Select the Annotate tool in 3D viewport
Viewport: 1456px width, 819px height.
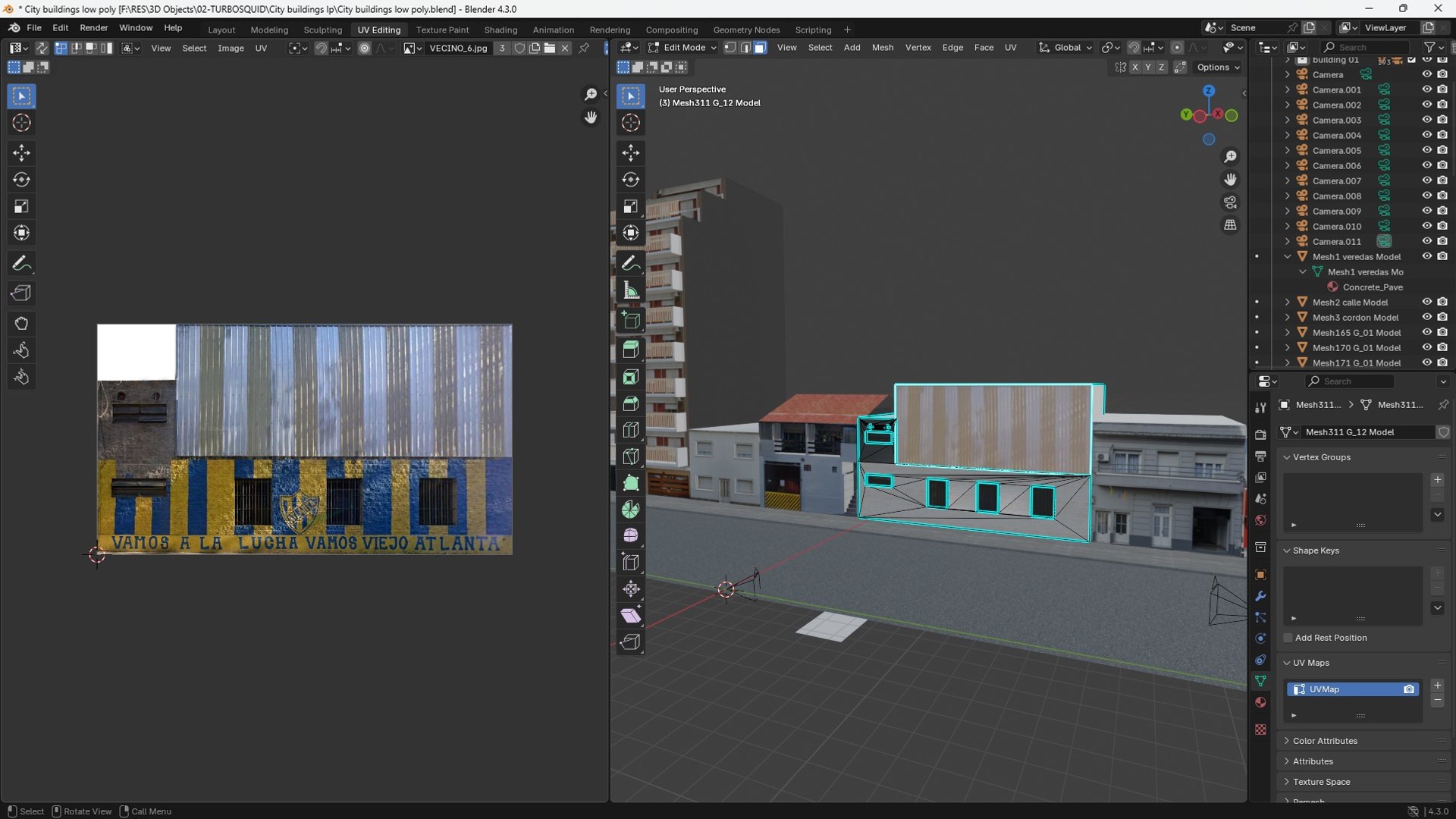click(630, 263)
